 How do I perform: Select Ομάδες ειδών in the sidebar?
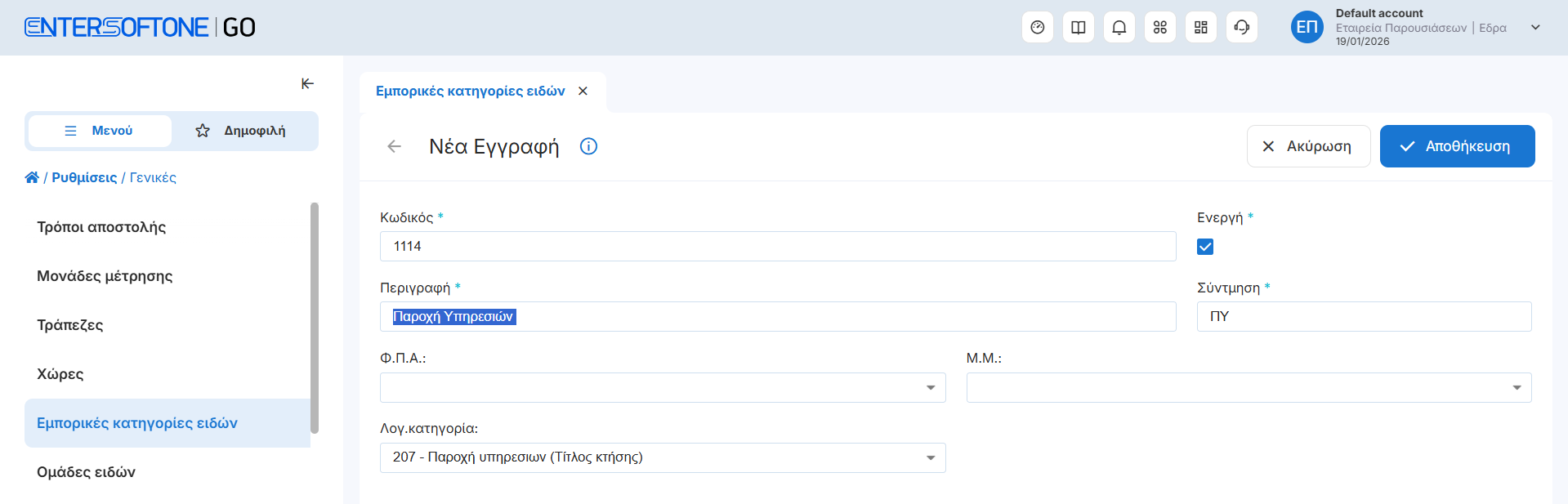tap(86, 472)
